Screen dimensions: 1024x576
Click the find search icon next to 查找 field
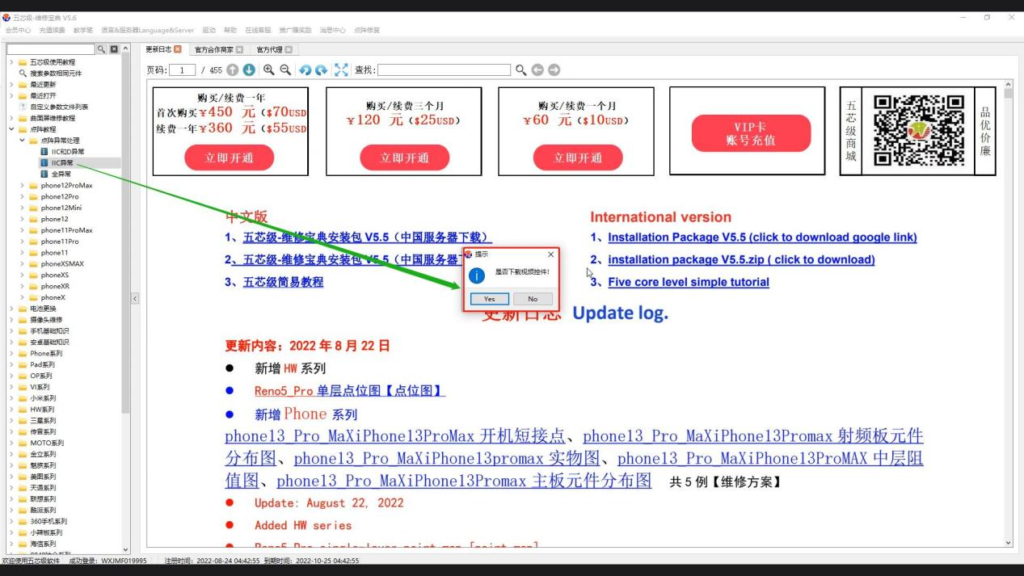click(520, 70)
